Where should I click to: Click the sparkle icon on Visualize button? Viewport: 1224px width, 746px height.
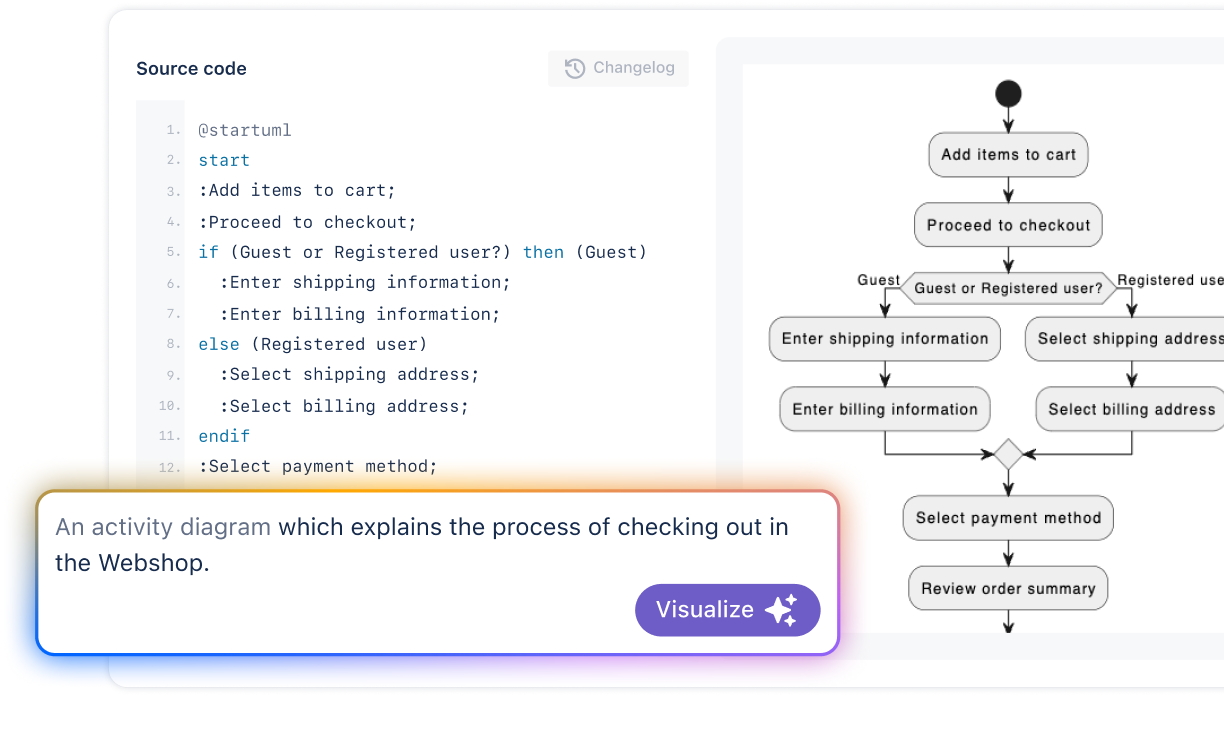[781, 610]
